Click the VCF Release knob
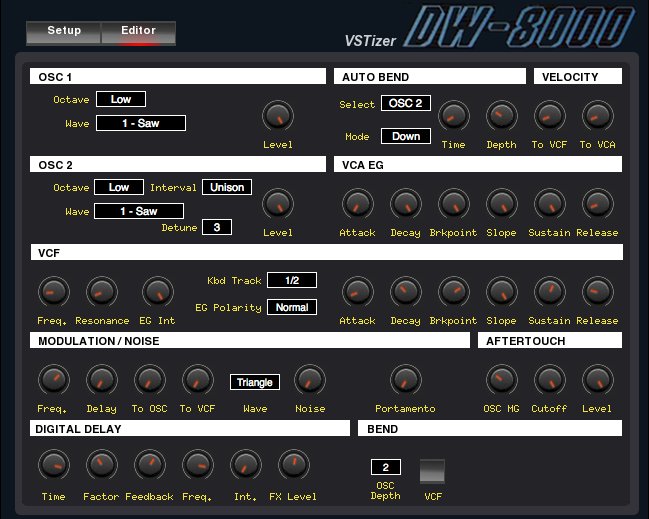 (598, 292)
